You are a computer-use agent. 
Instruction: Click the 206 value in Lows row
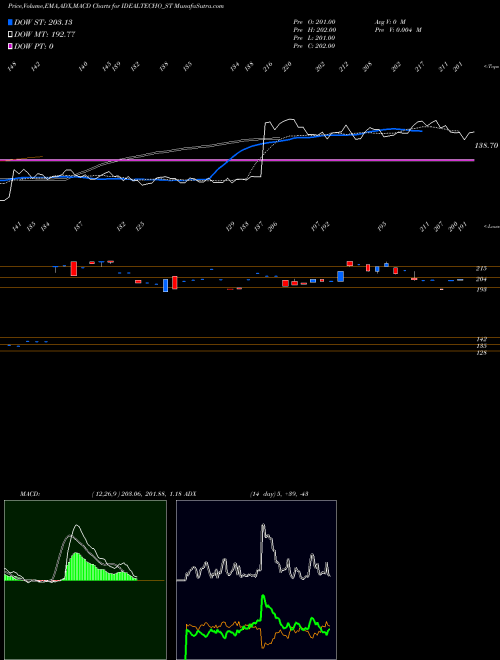pyautogui.click(x=273, y=227)
